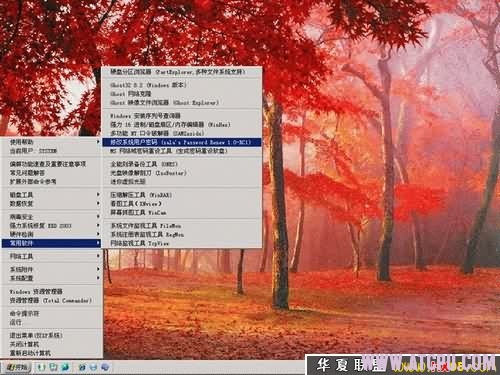Click 修改系统用户密码 (Password Renew)
The height and width of the screenshot is (375, 500).
pyautogui.click(x=182, y=142)
